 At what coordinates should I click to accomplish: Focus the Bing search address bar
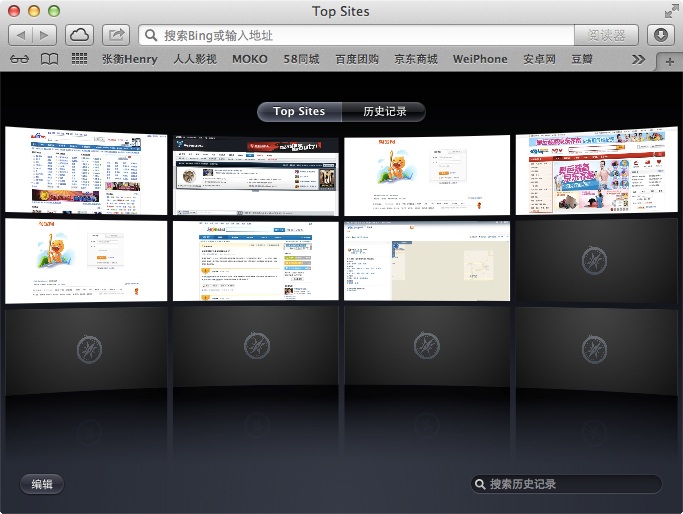coord(360,35)
